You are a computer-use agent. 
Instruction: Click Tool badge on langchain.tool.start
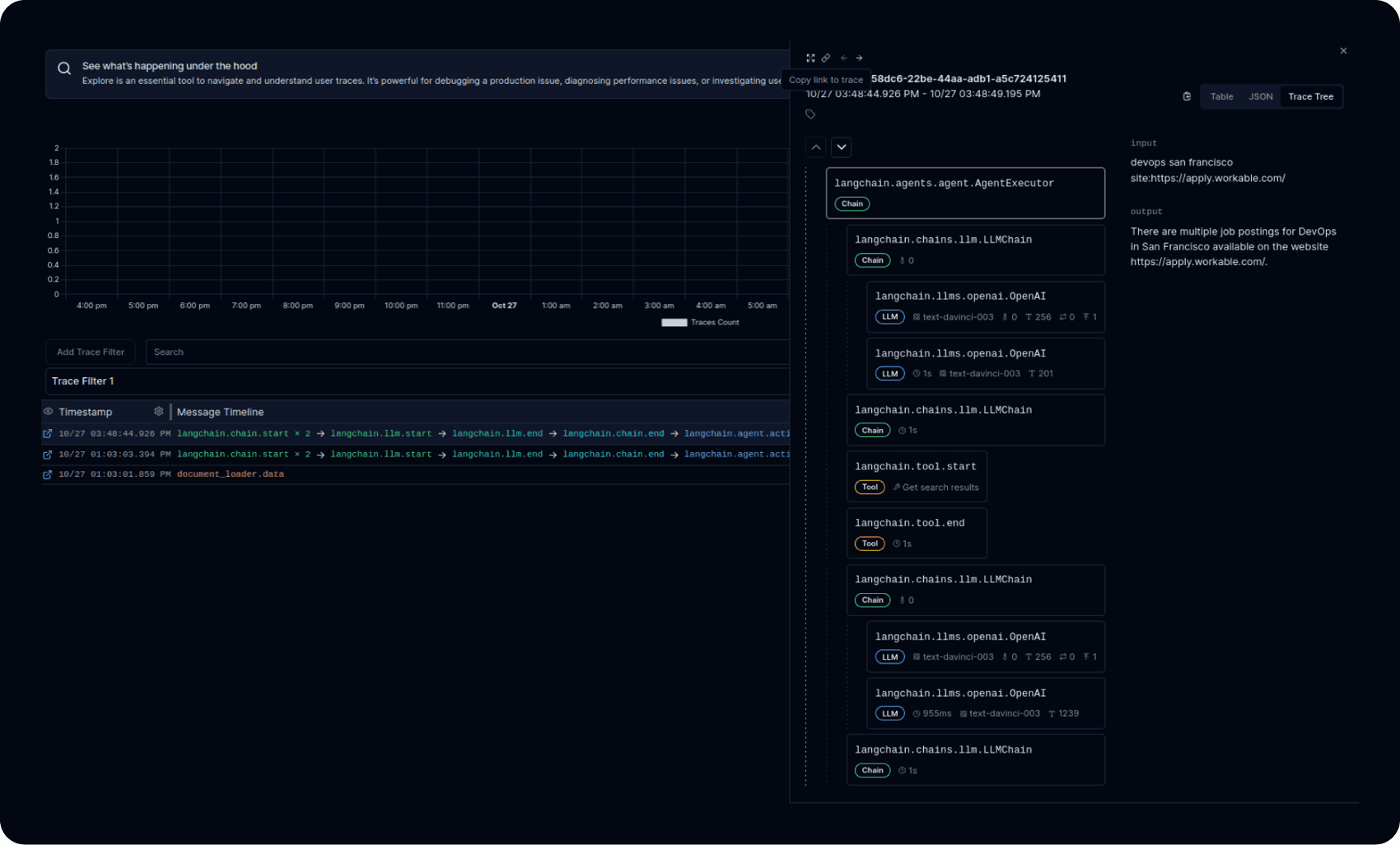click(870, 488)
